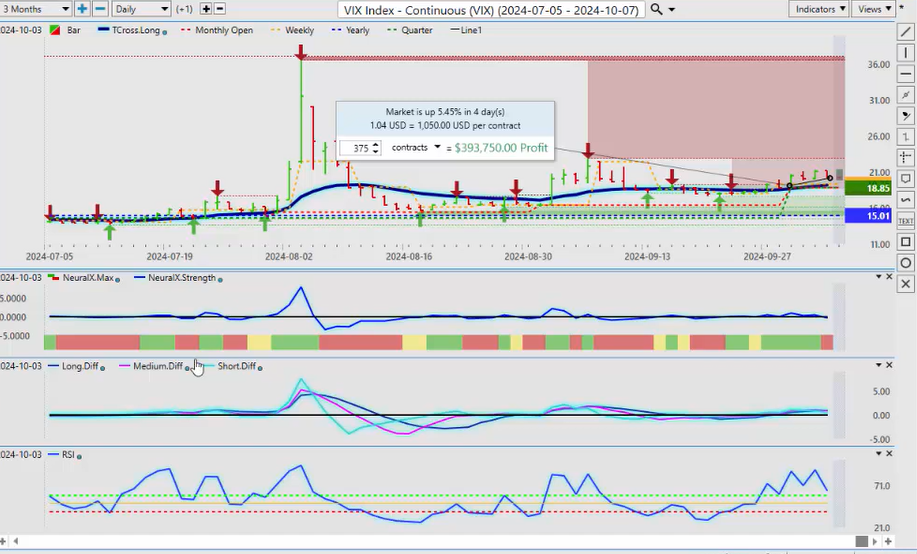Select the crosshair tool
This screenshot has height=554, width=917.
coord(905,157)
